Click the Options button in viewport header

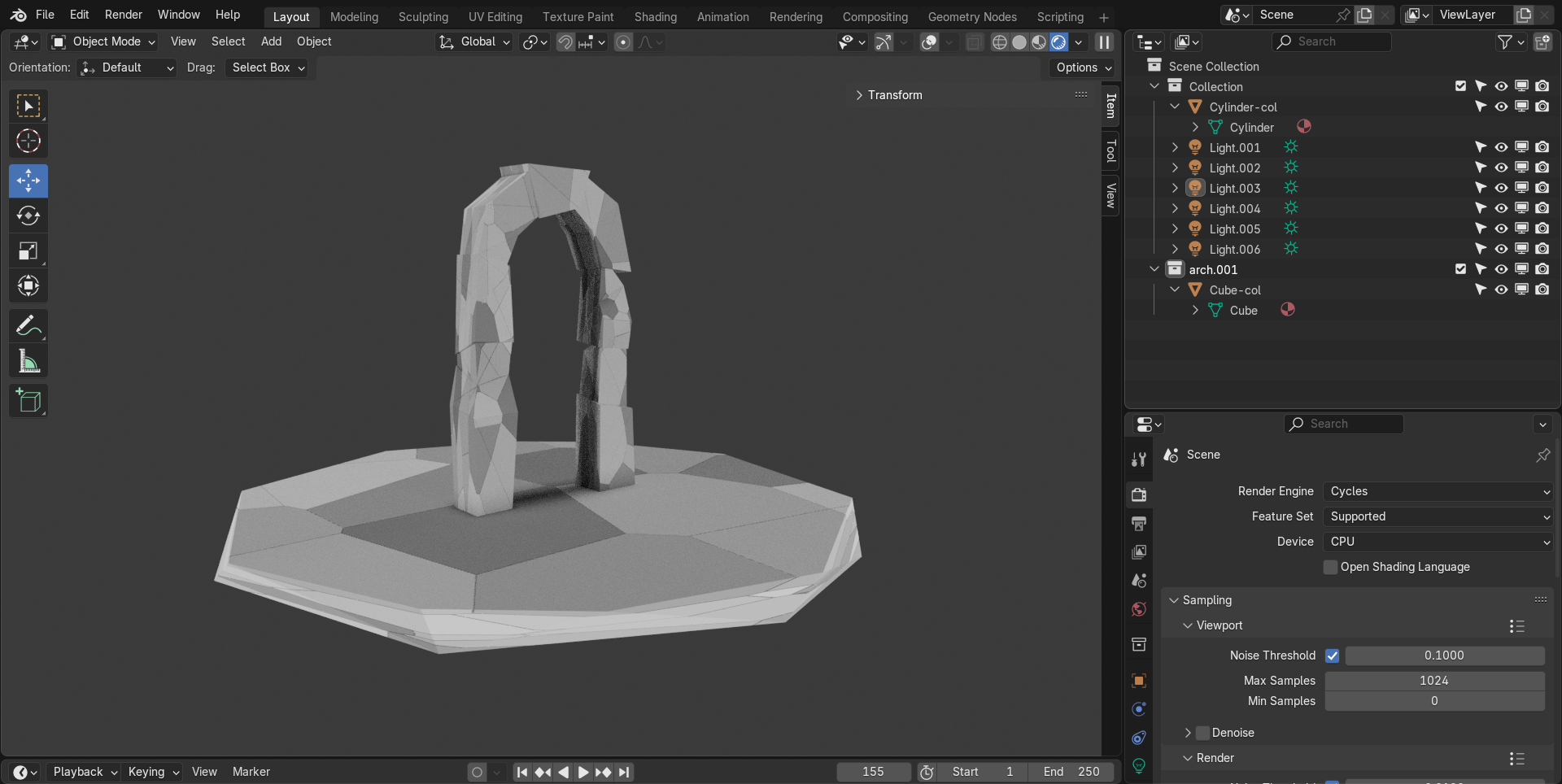click(x=1083, y=68)
